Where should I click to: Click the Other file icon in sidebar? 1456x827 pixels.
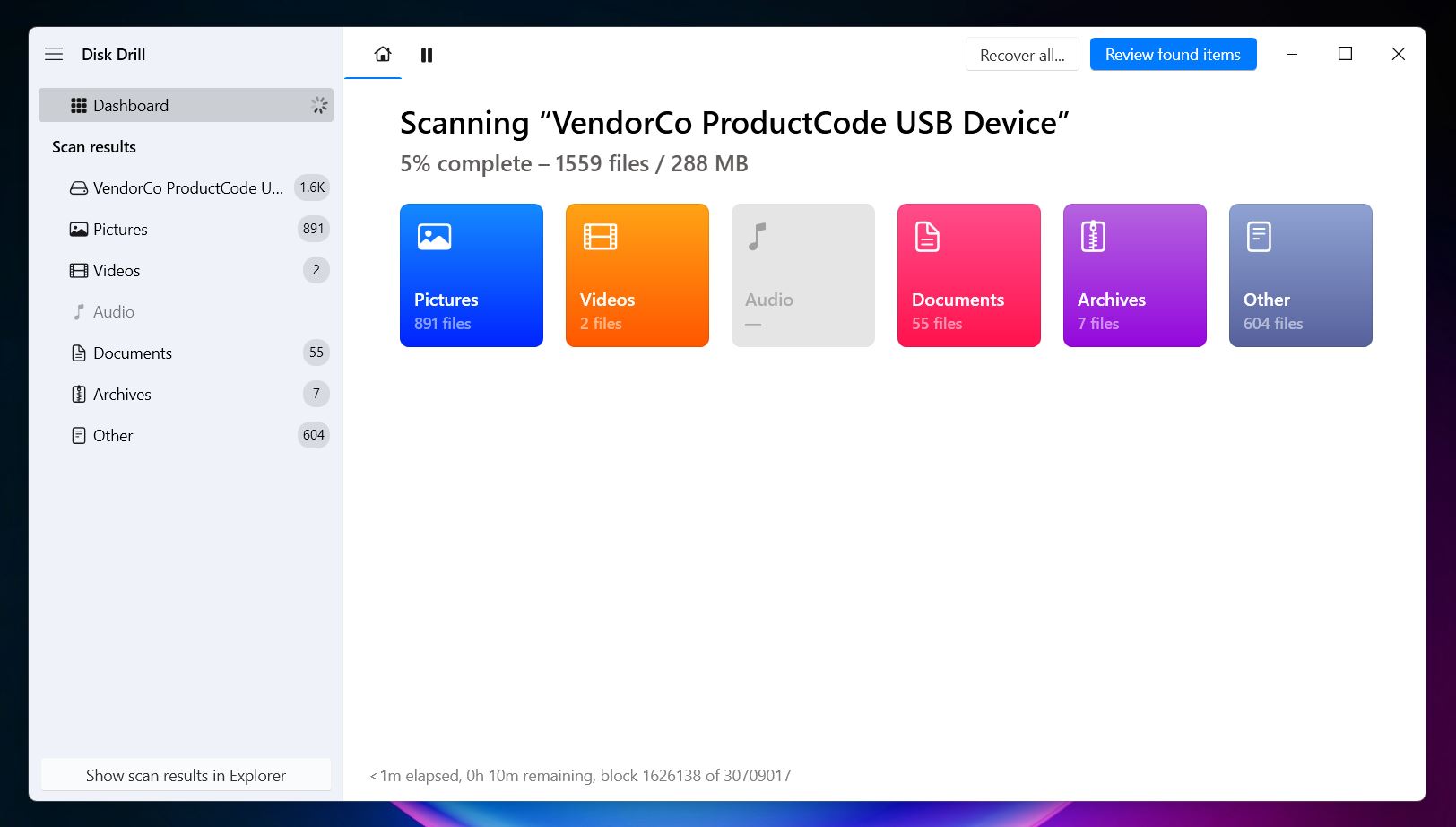[79, 436]
